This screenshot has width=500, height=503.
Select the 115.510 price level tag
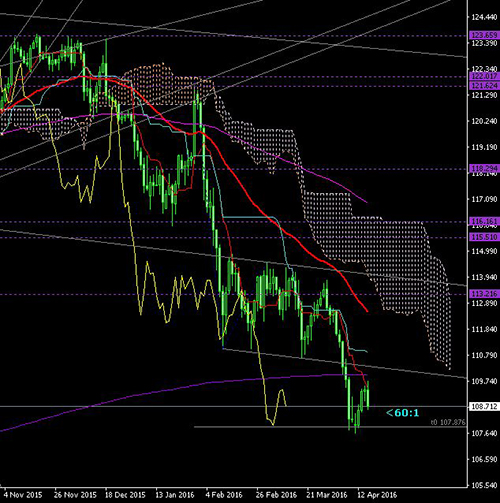pos(484,237)
